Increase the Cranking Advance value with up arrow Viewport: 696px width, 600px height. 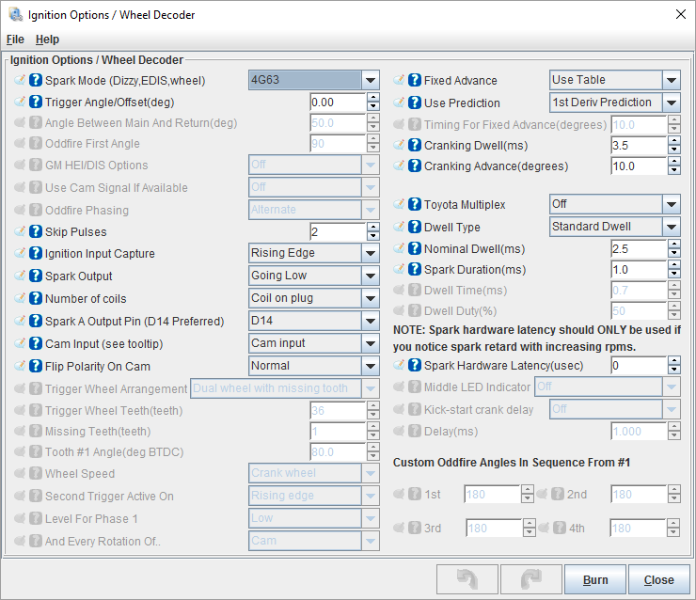click(674, 162)
